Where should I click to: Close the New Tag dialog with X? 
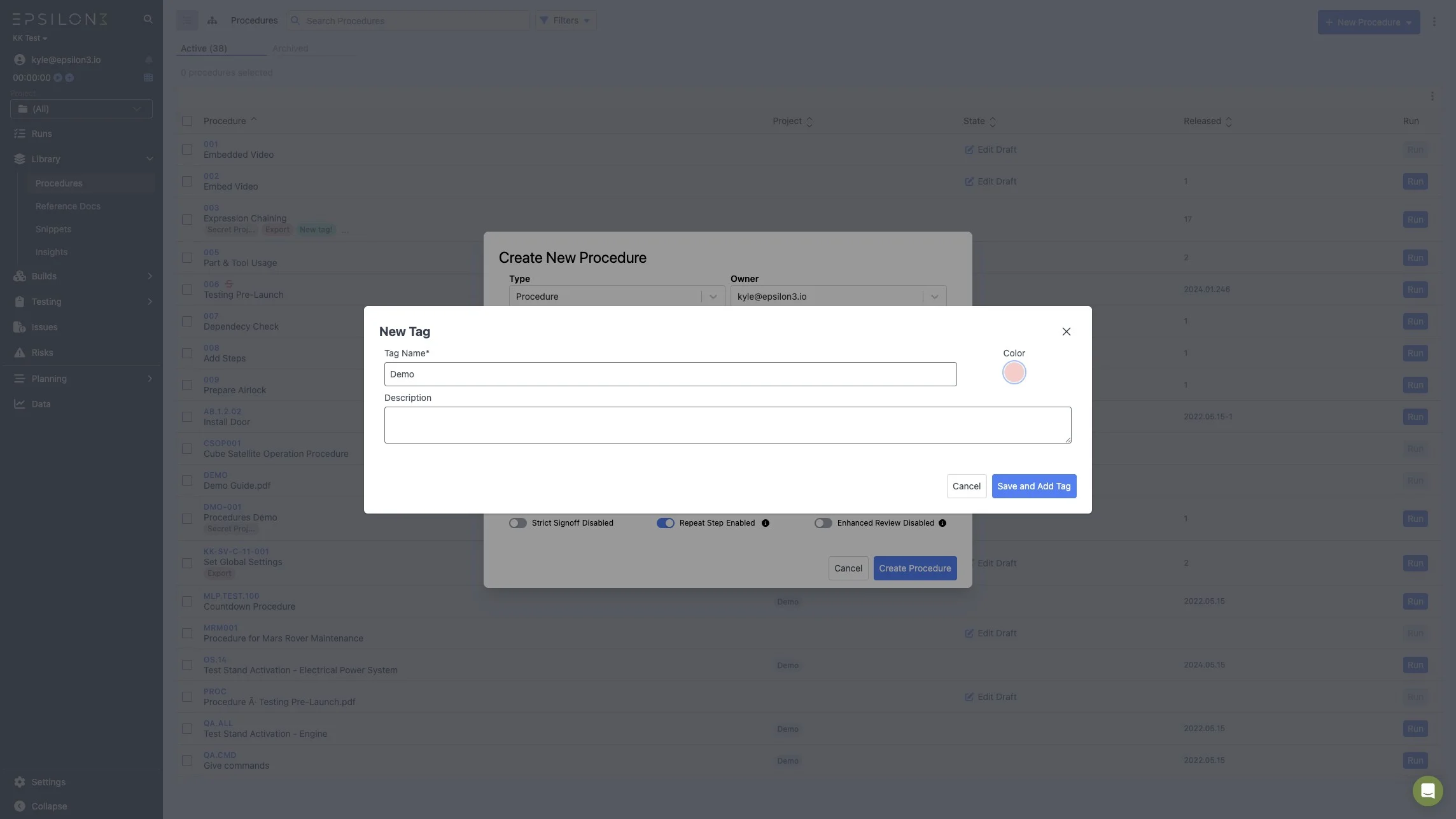[x=1067, y=332]
